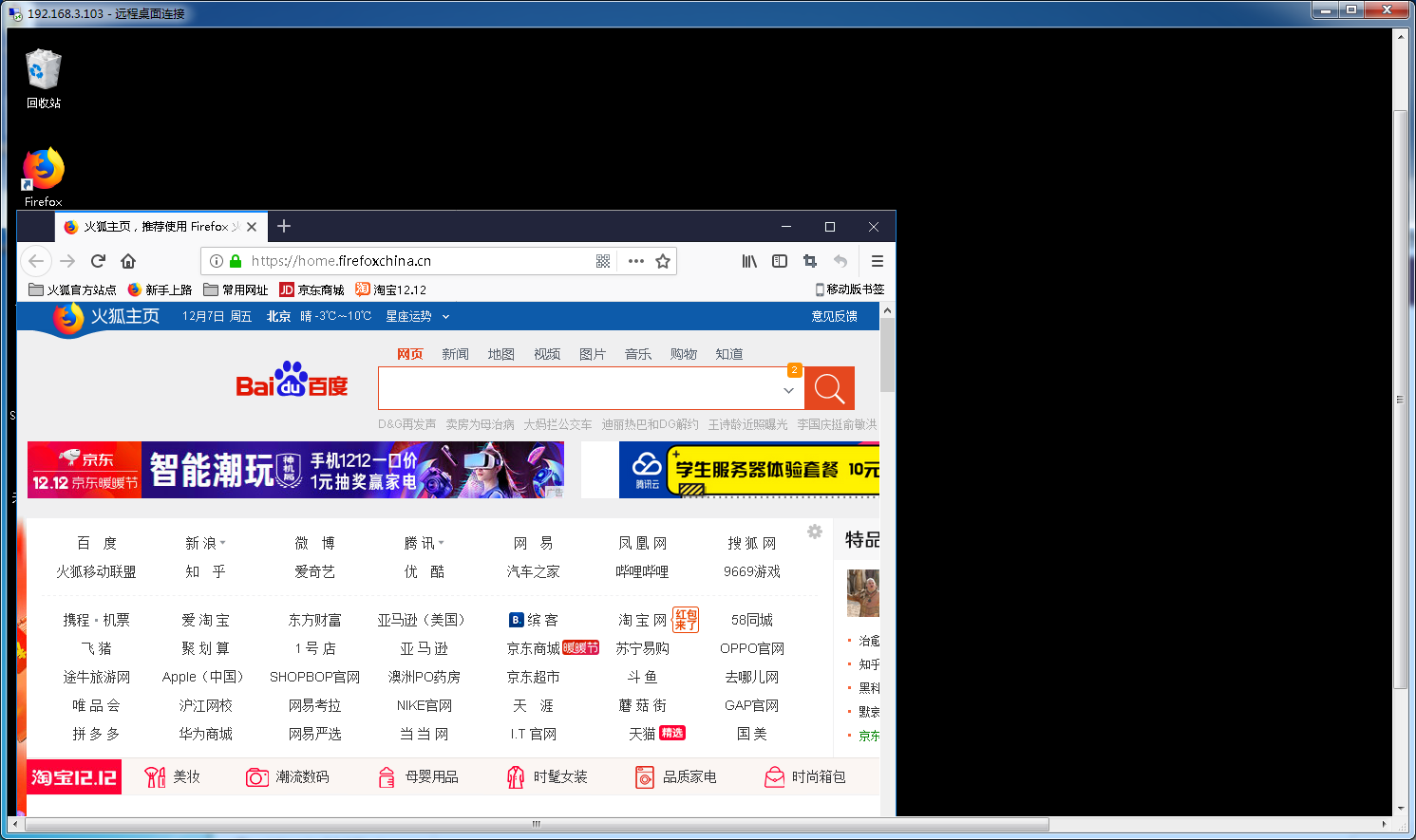The width and height of the screenshot is (1416, 840).
Task: Open the Recycle Bin desktop icon
Action: click(44, 79)
